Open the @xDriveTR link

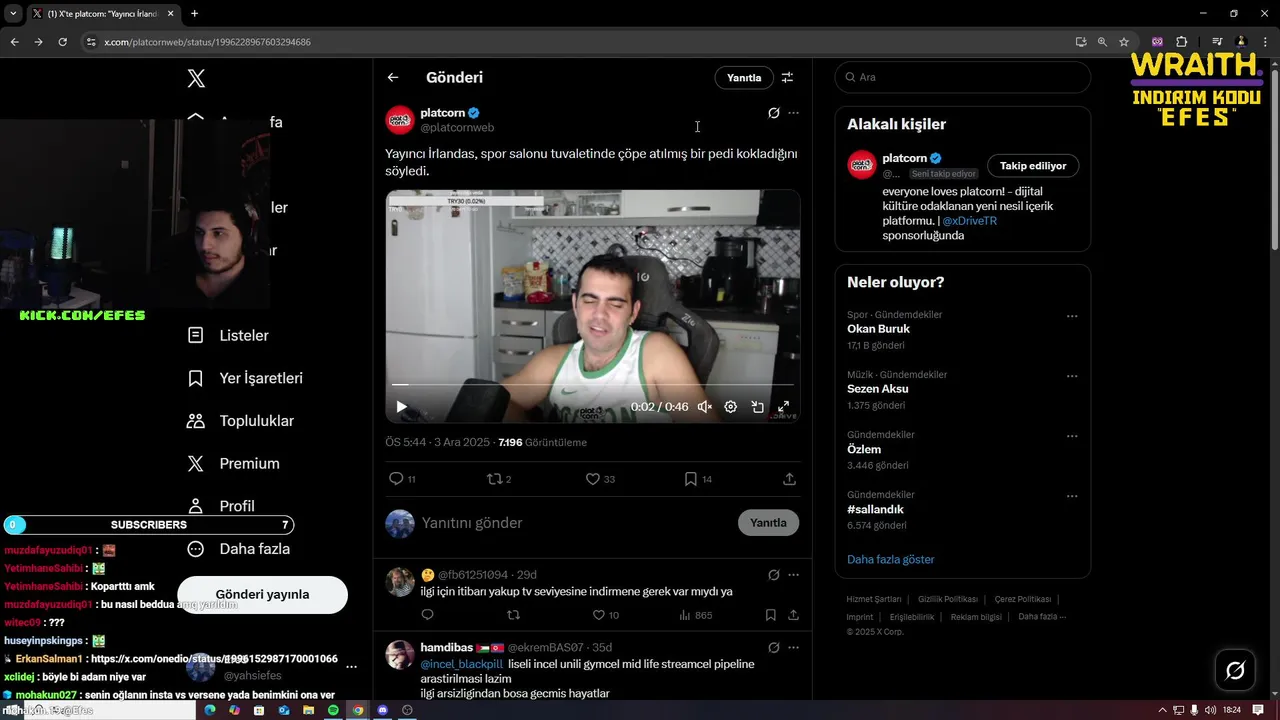tap(969, 221)
